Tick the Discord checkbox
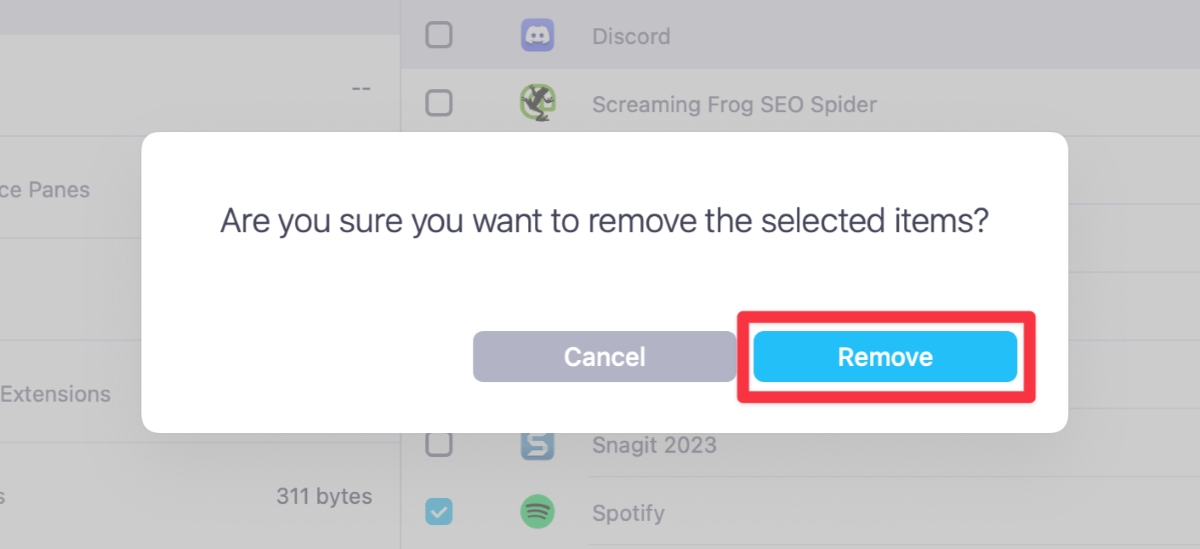Screen dimensions: 1200x549 [439, 36]
